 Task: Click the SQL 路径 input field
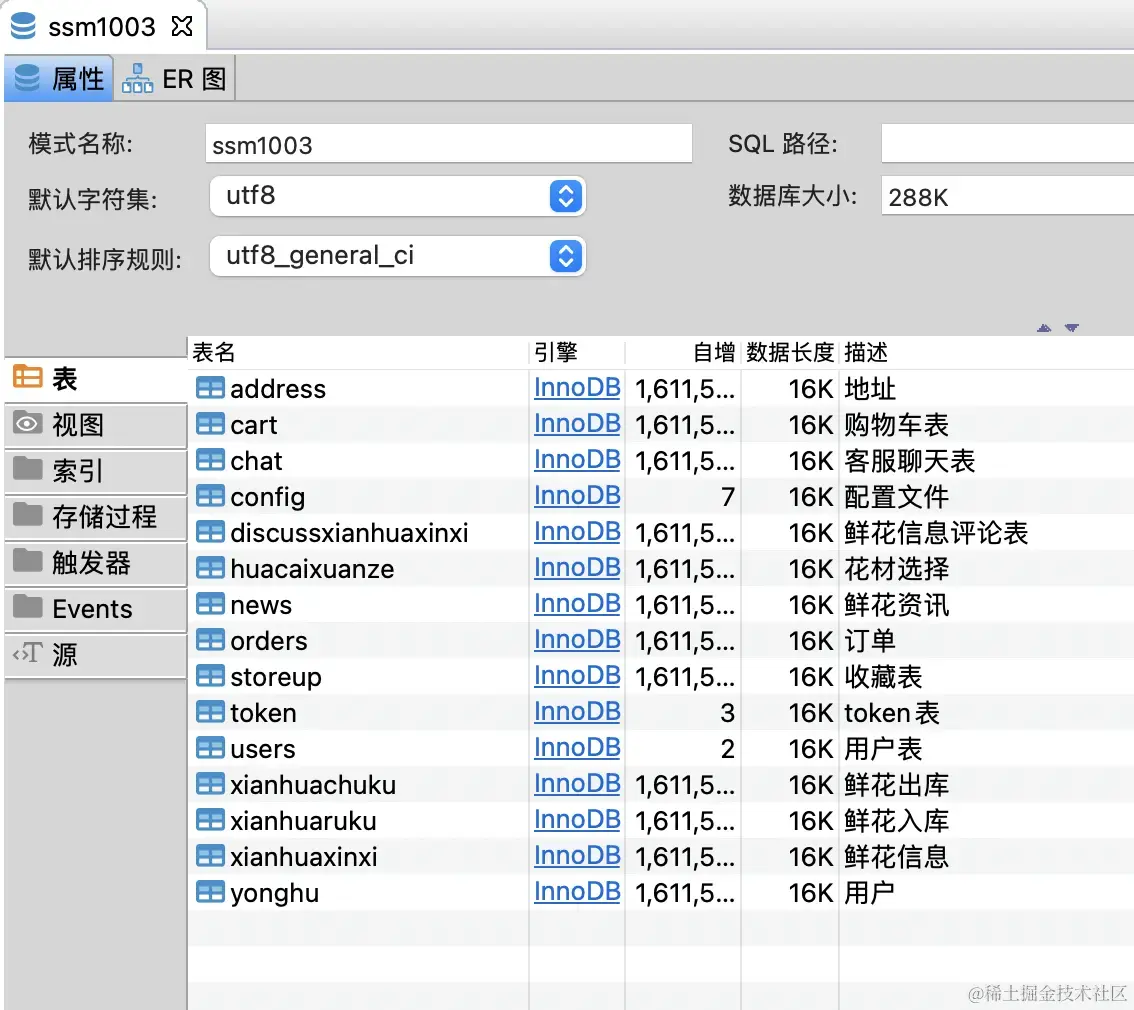point(1007,144)
